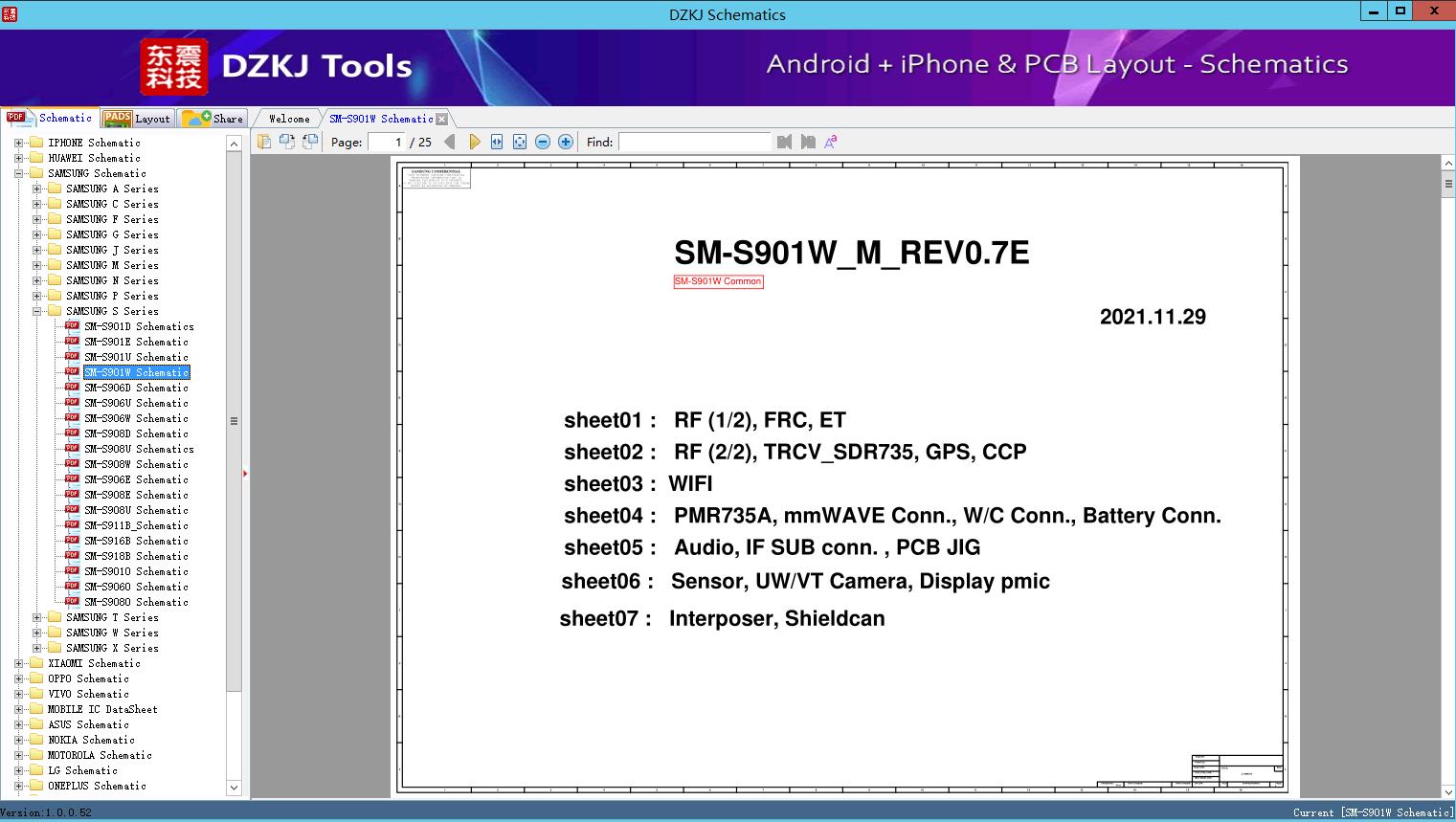This screenshot has height=822, width=1456.
Task: Expand the VIVO Schematic folder
Action: pos(18,694)
